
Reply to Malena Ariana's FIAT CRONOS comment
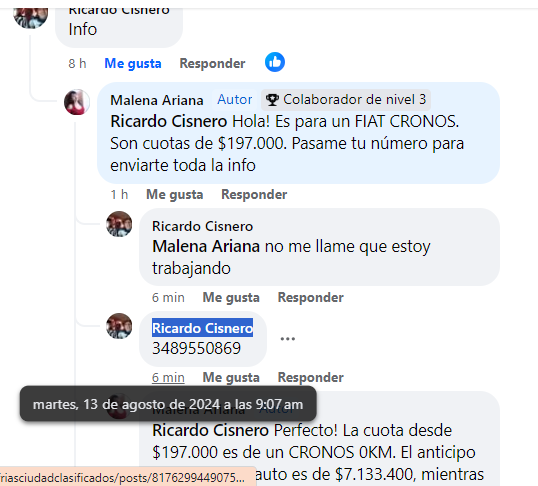(x=254, y=195)
